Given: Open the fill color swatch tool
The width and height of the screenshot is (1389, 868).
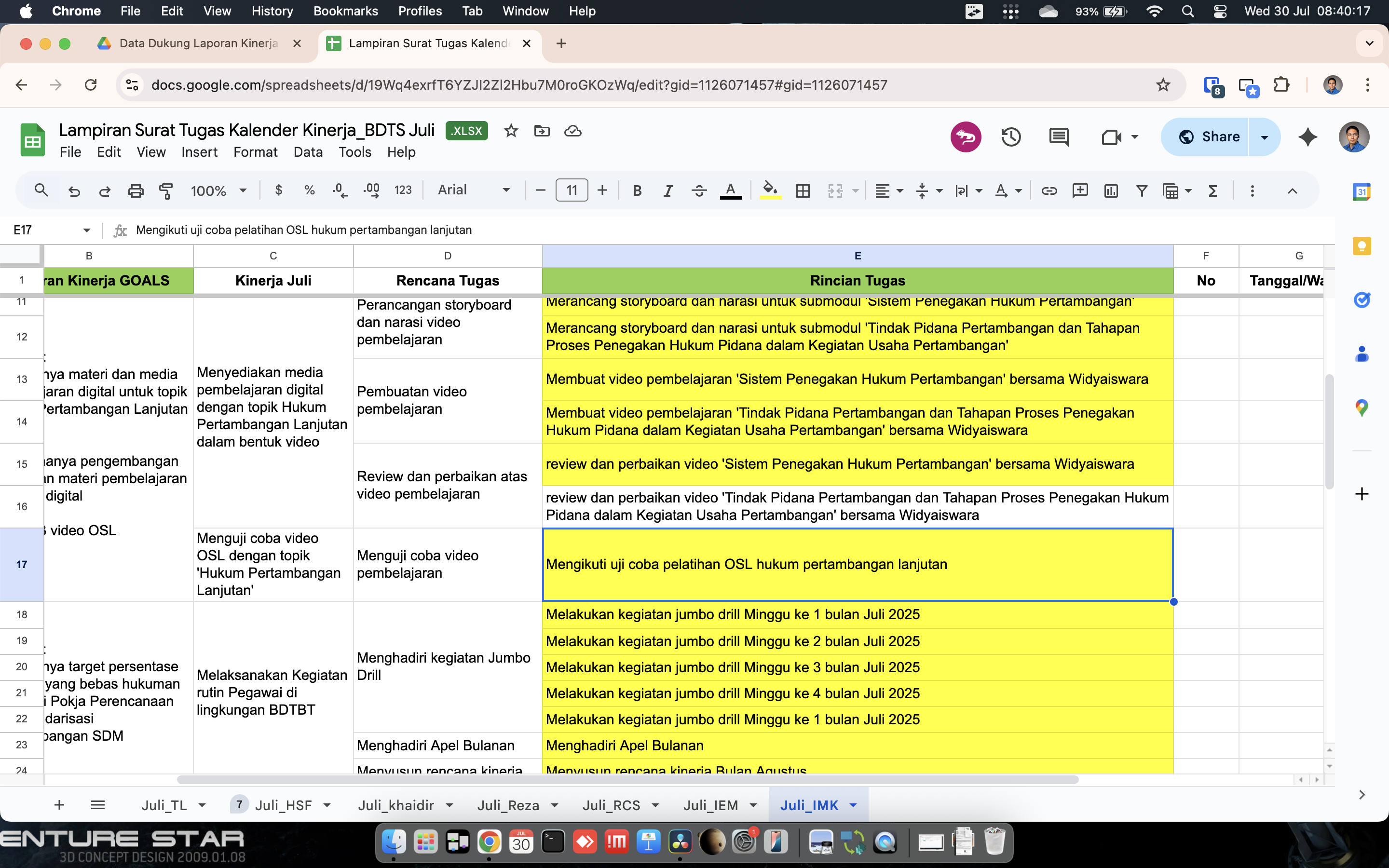Looking at the screenshot, I should (770, 190).
